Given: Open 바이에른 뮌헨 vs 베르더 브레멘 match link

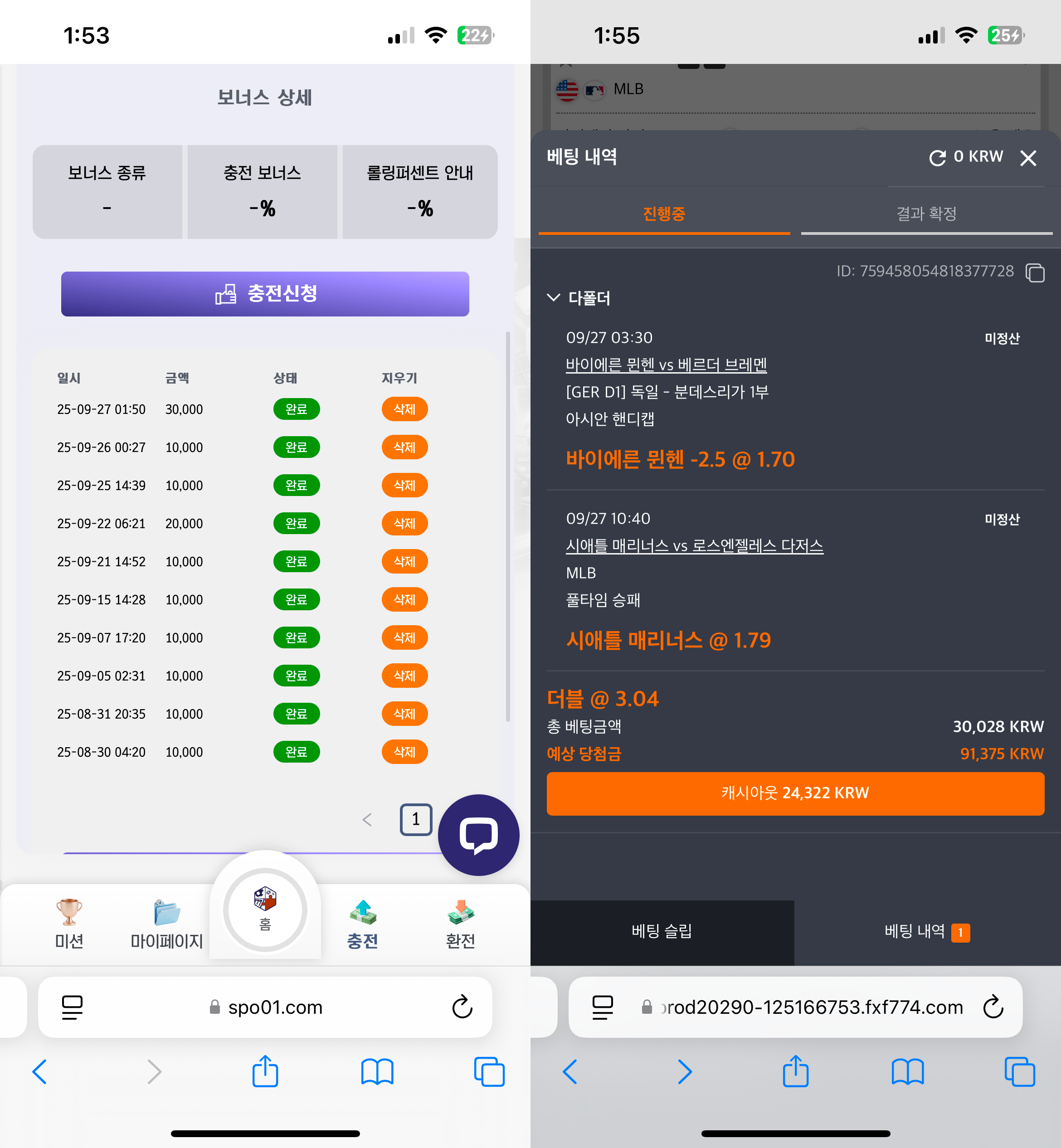Looking at the screenshot, I should [666, 365].
